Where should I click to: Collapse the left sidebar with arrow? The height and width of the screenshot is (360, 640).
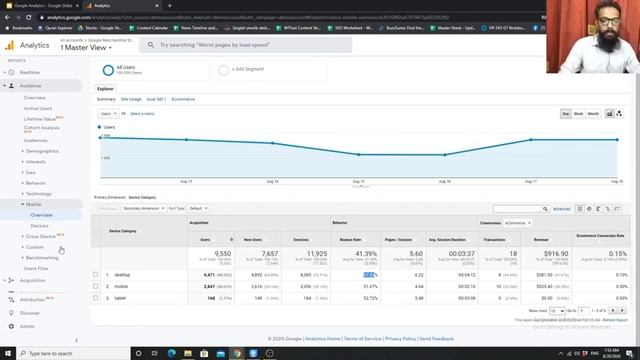76,340
